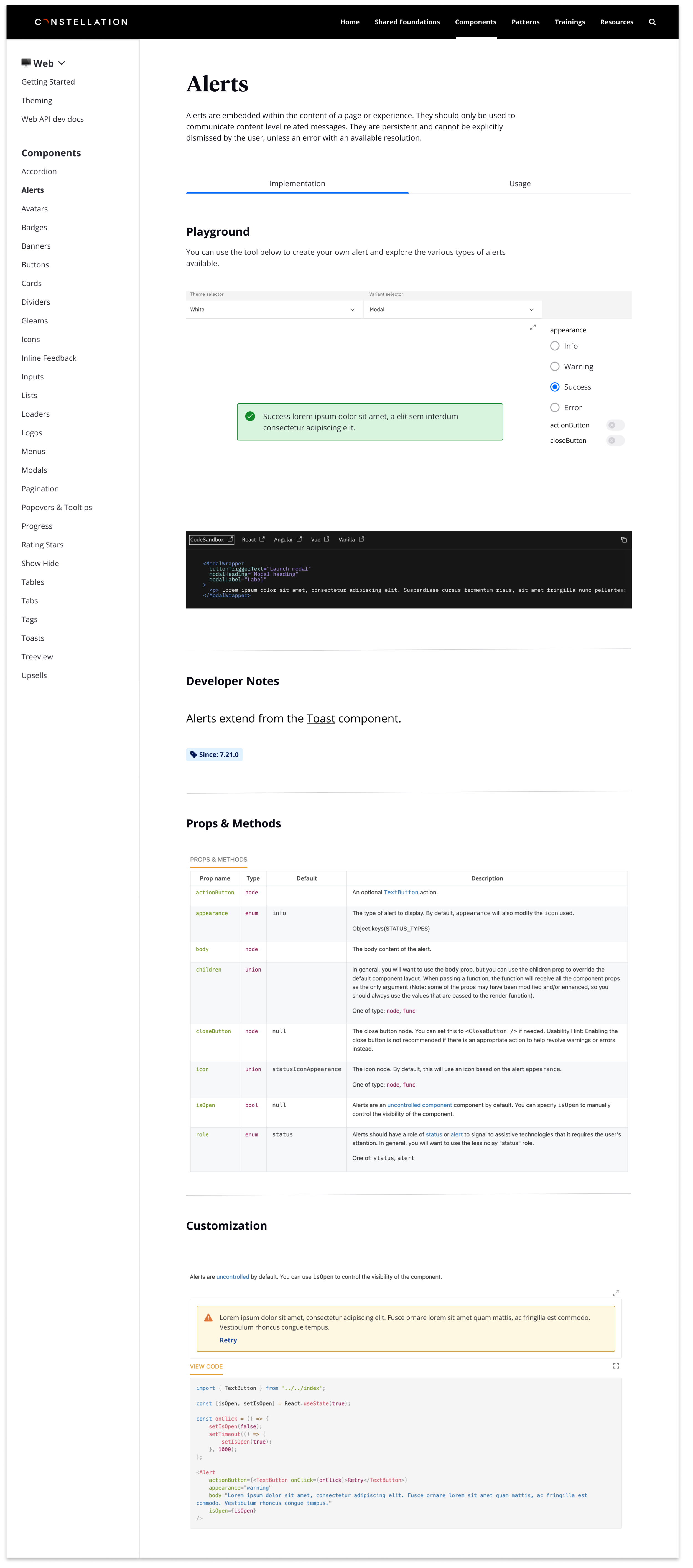Open the Vanilla example link
The image size is (693, 1568).
pyautogui.click(x=351, y=539)
